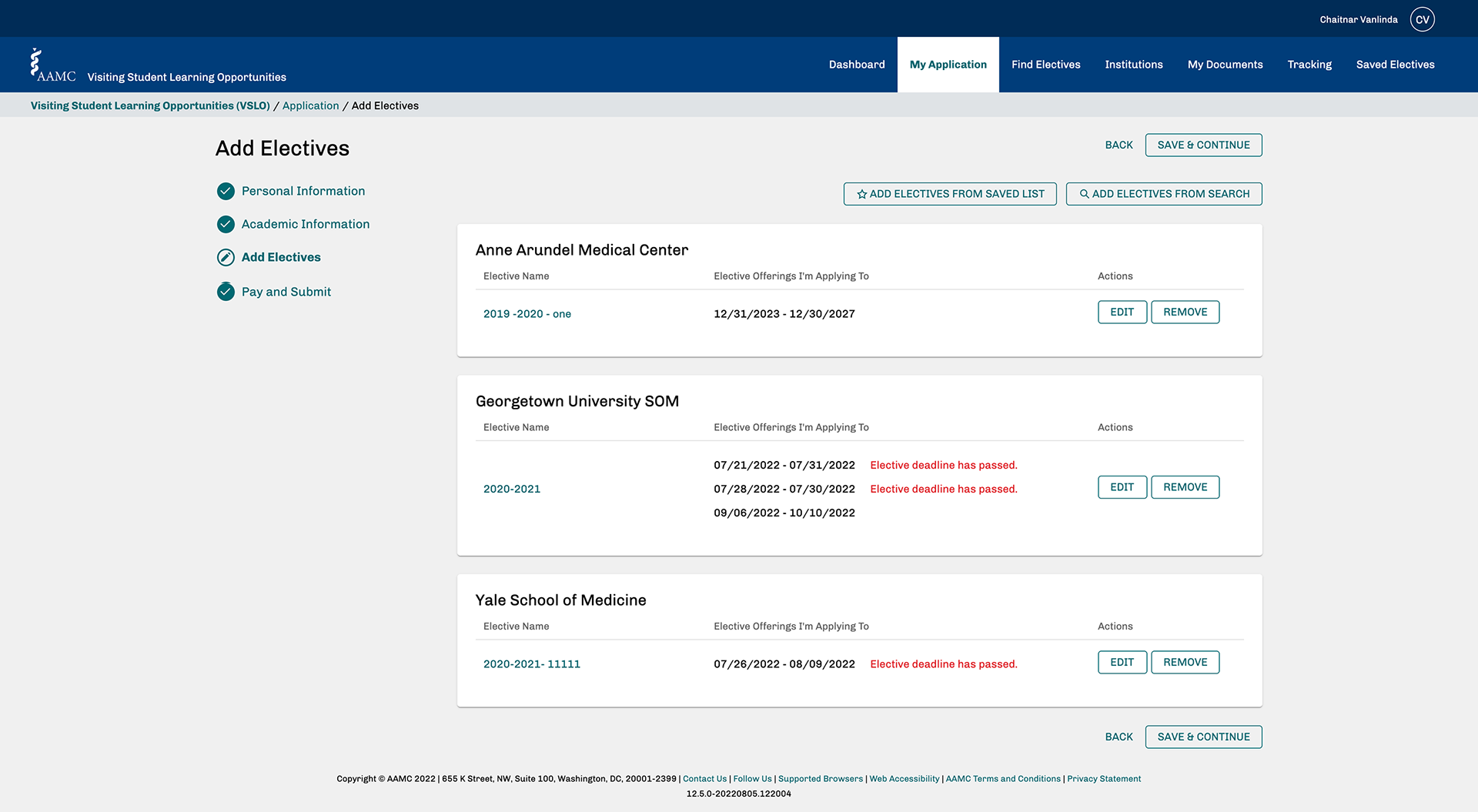Viewport: 1478px width, 812px height.
Task: Click the AAMC logo icon
Action: [53, 65]
